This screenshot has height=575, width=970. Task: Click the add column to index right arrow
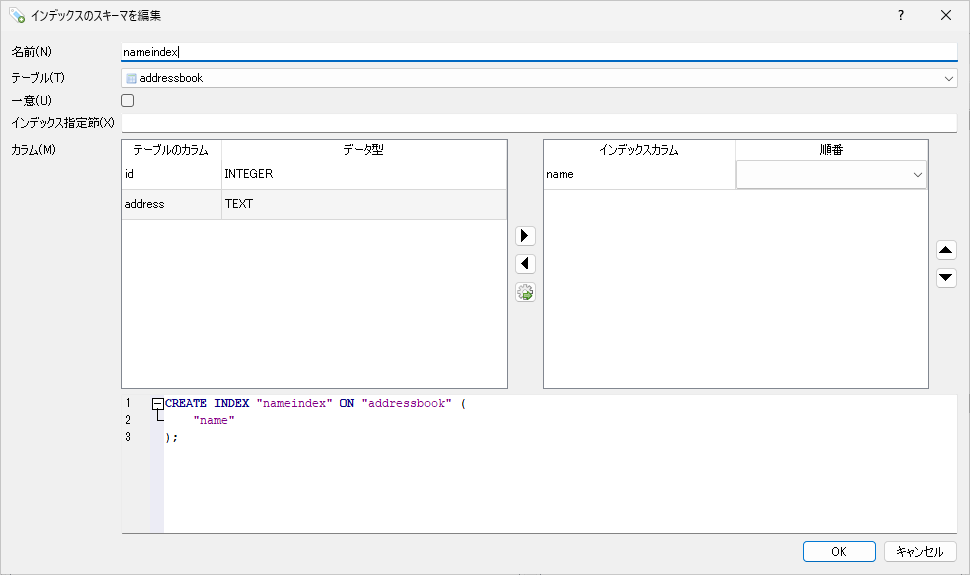[x=525, y=236]
